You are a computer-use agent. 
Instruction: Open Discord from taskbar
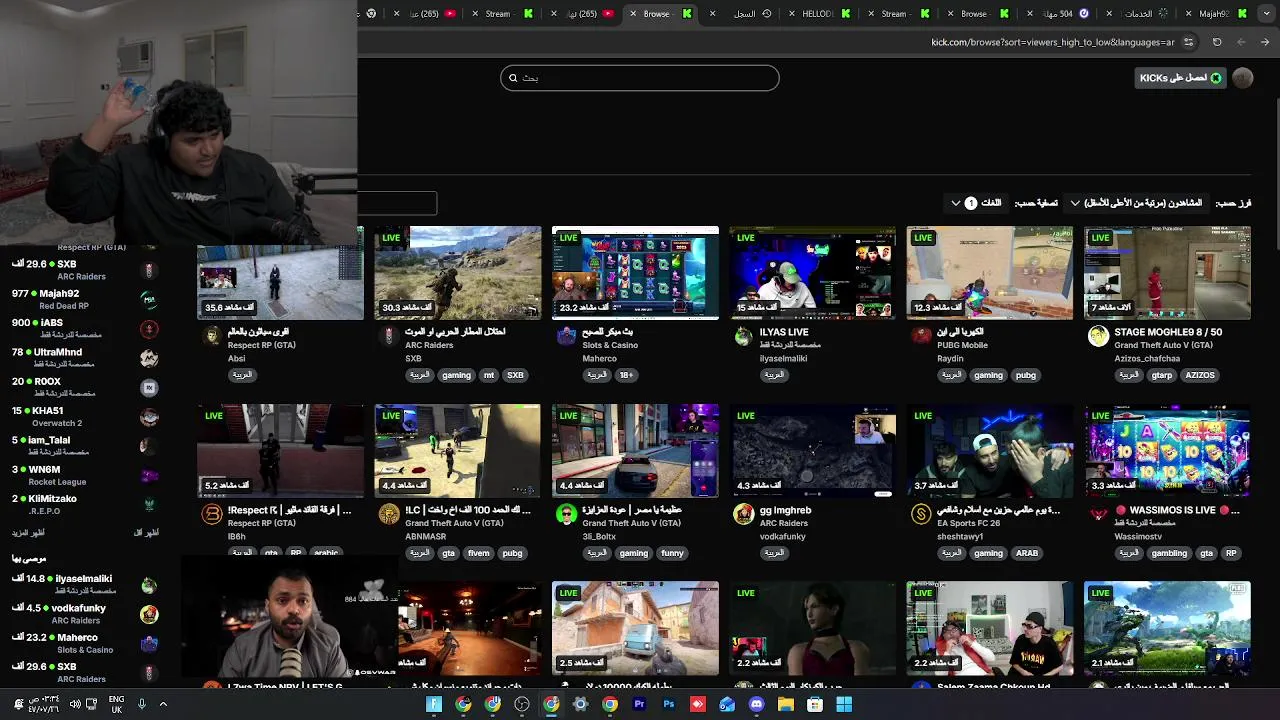(757, 704)
